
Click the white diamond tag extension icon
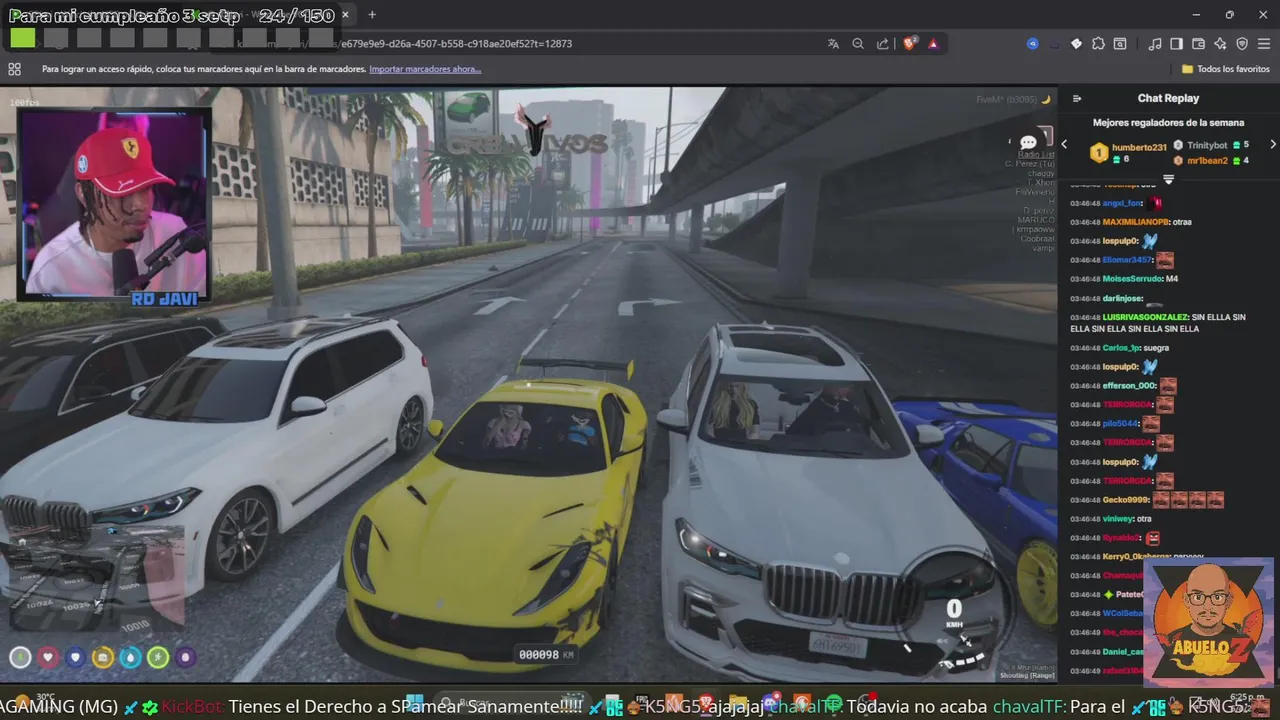tap(1077, 44)
